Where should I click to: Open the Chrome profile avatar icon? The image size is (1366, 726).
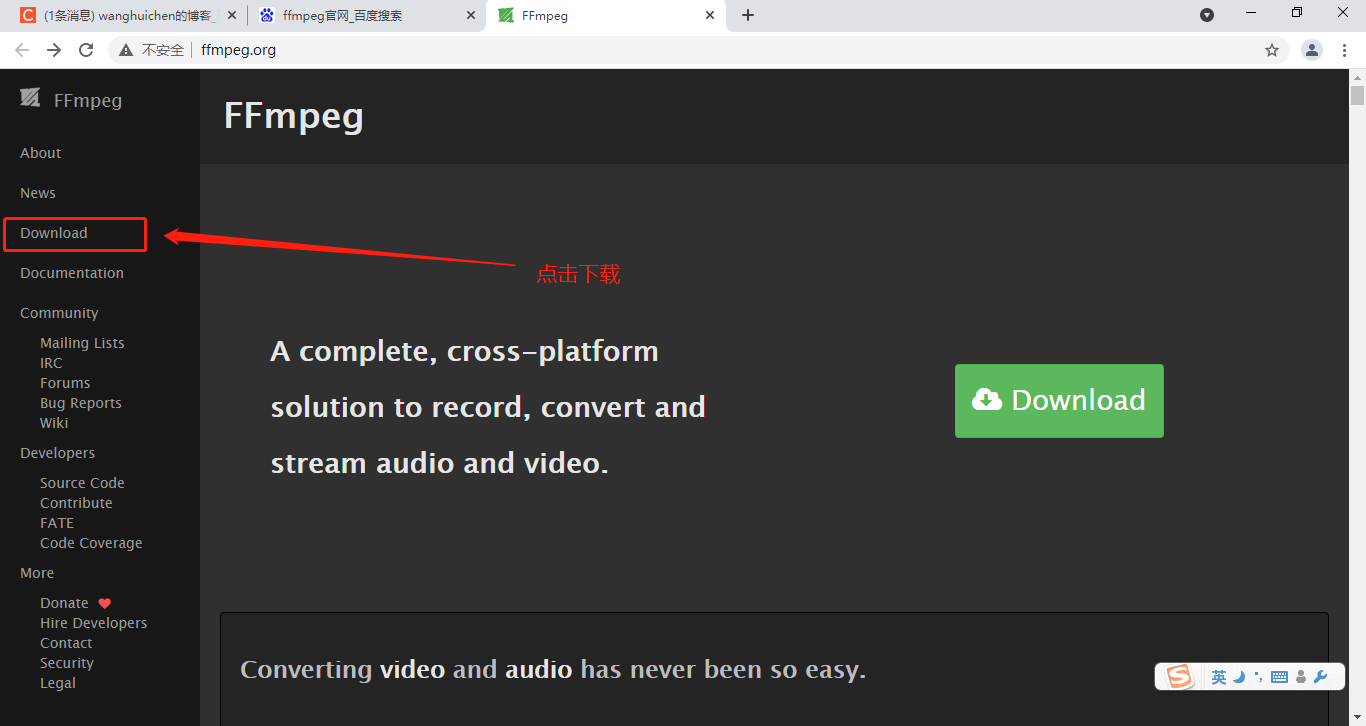tap(1312, 50)
